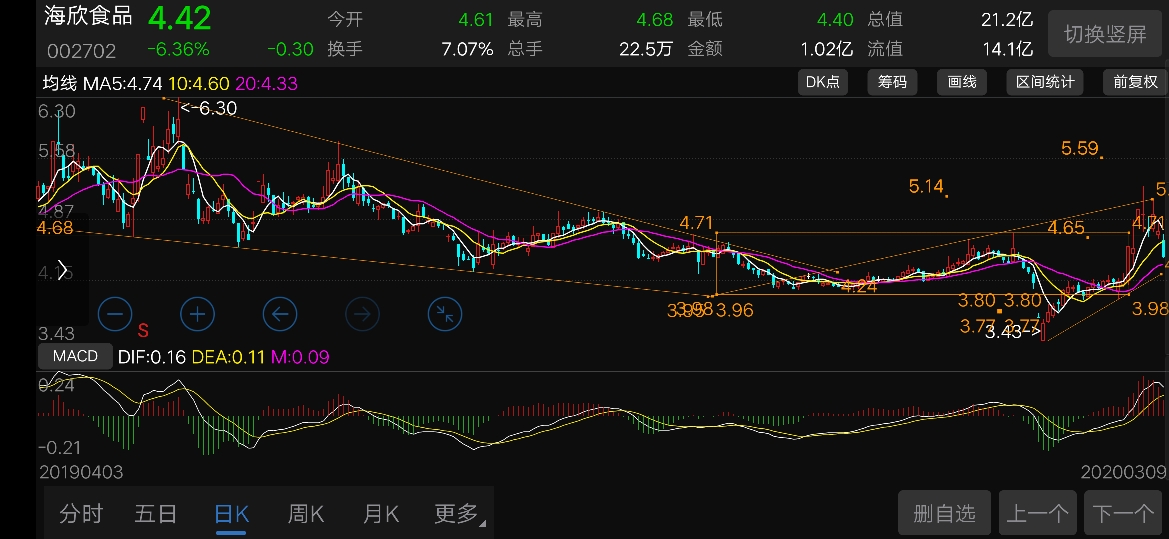Tap 删自选 to remove from watchlist
The width and height of the screenshot is (1169, 539).
click(x=945, y=513)
